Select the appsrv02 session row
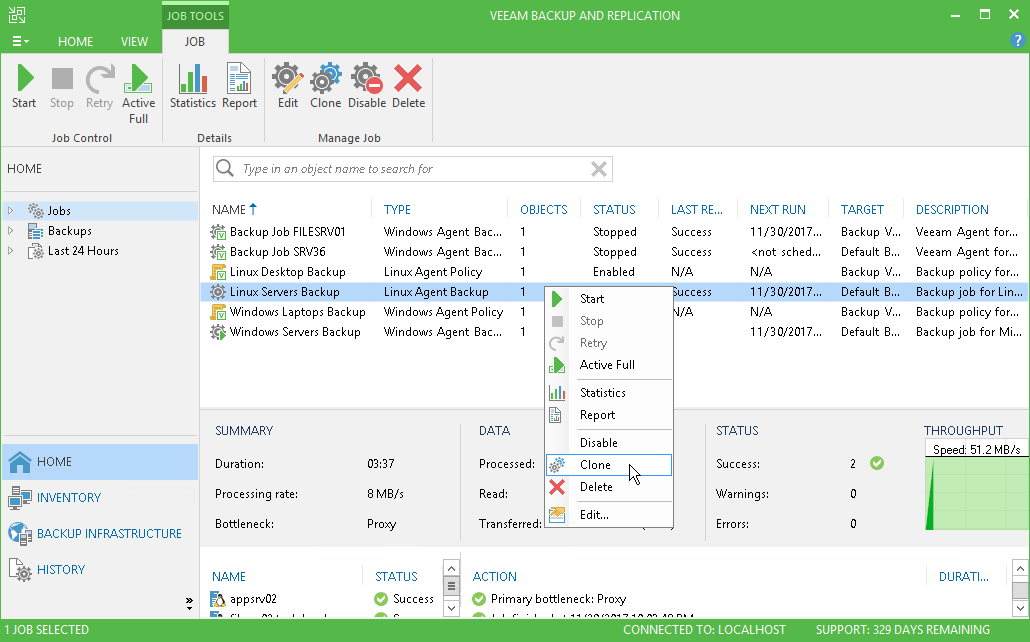Viewport: 1030px width, 642px height. pos(322,599)
